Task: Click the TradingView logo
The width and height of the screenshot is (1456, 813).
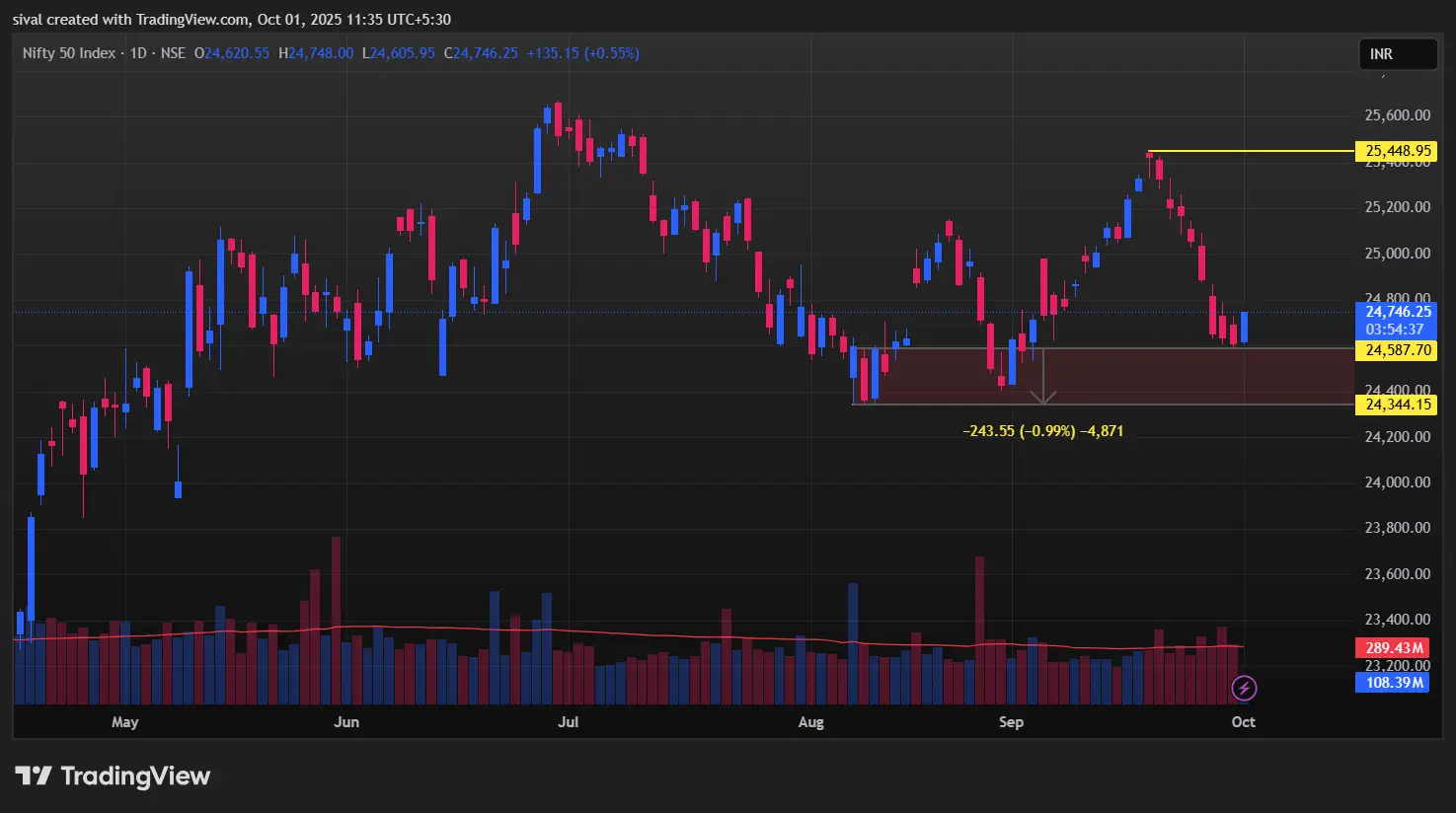Action: [x=113, y=776]
